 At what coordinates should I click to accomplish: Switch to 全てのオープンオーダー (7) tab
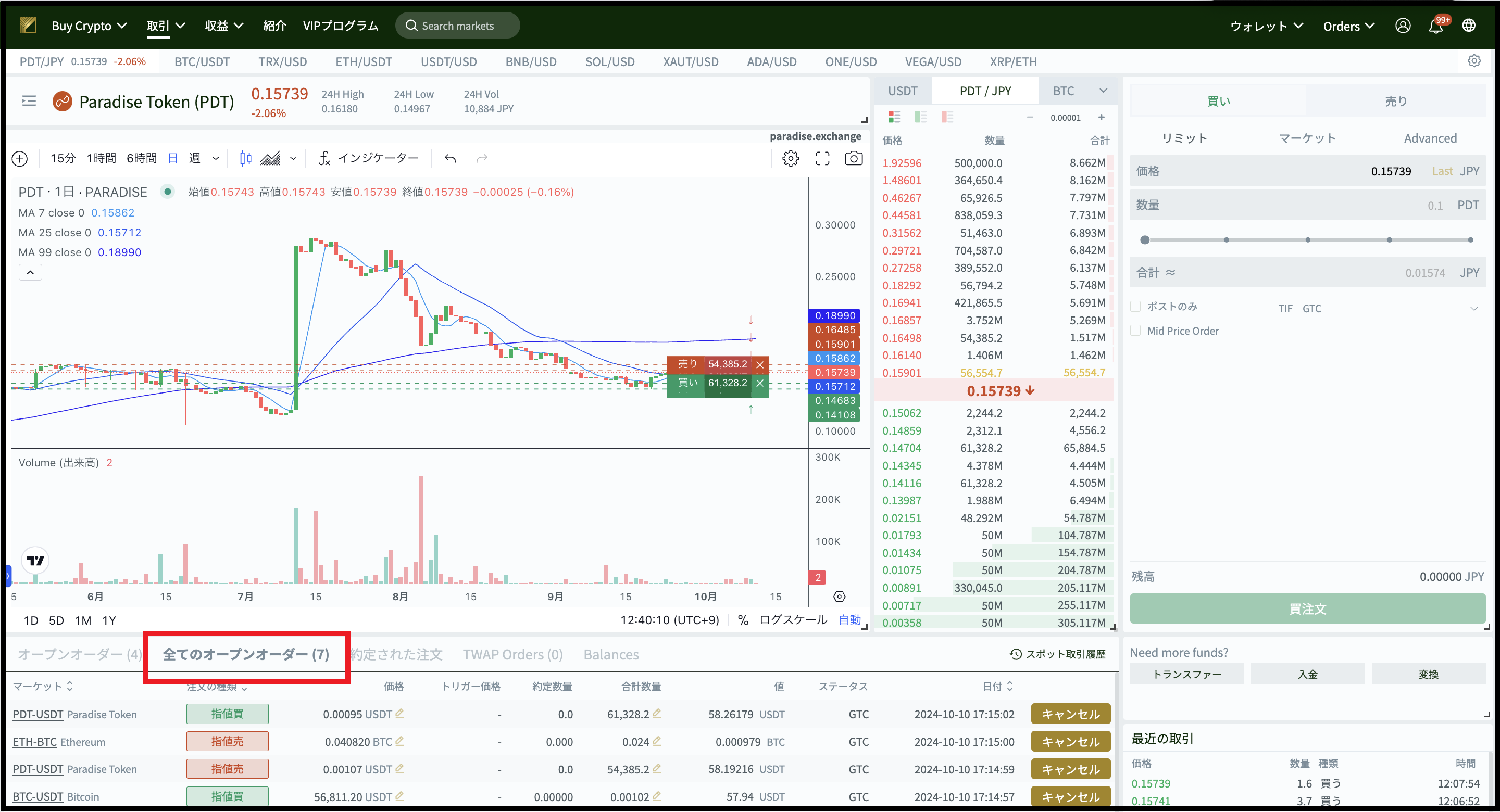246,654
